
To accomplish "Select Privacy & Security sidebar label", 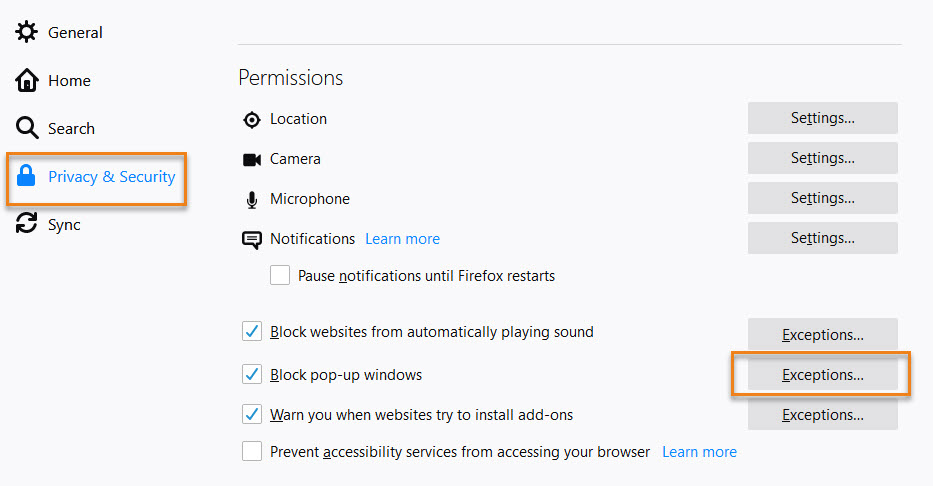I will click(112, 177).
